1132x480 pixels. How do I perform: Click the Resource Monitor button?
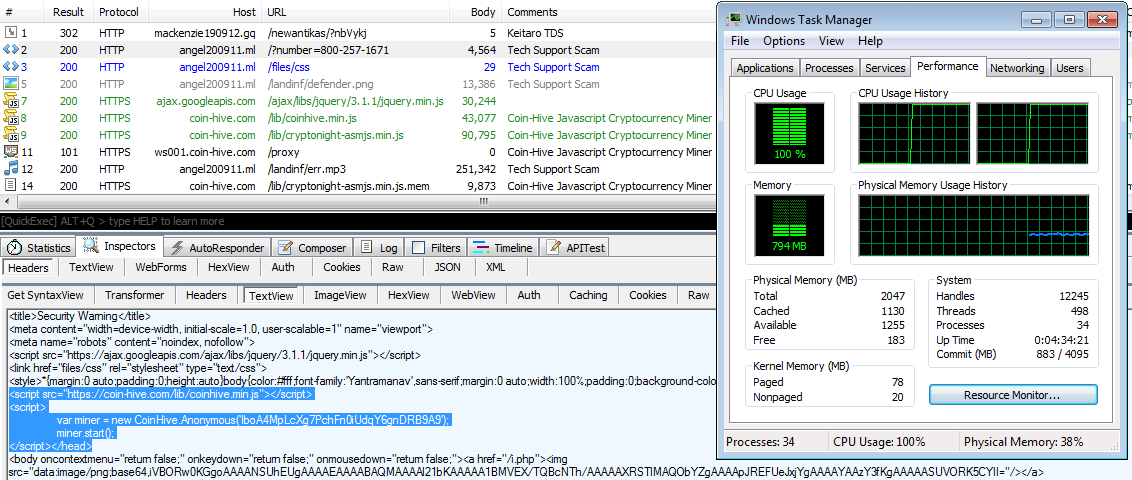[1012, 395]
